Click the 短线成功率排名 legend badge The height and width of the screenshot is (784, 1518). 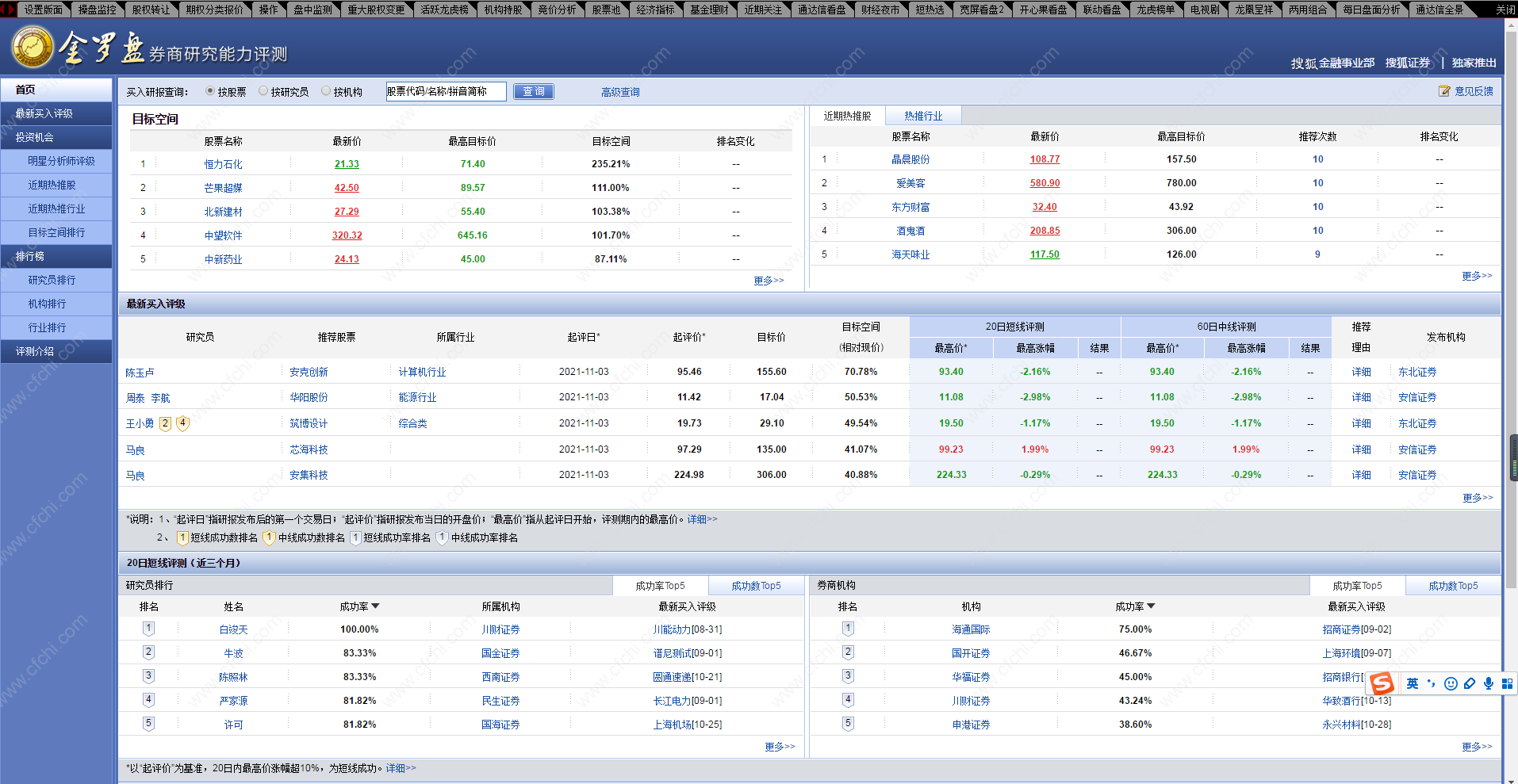[356, 537]
